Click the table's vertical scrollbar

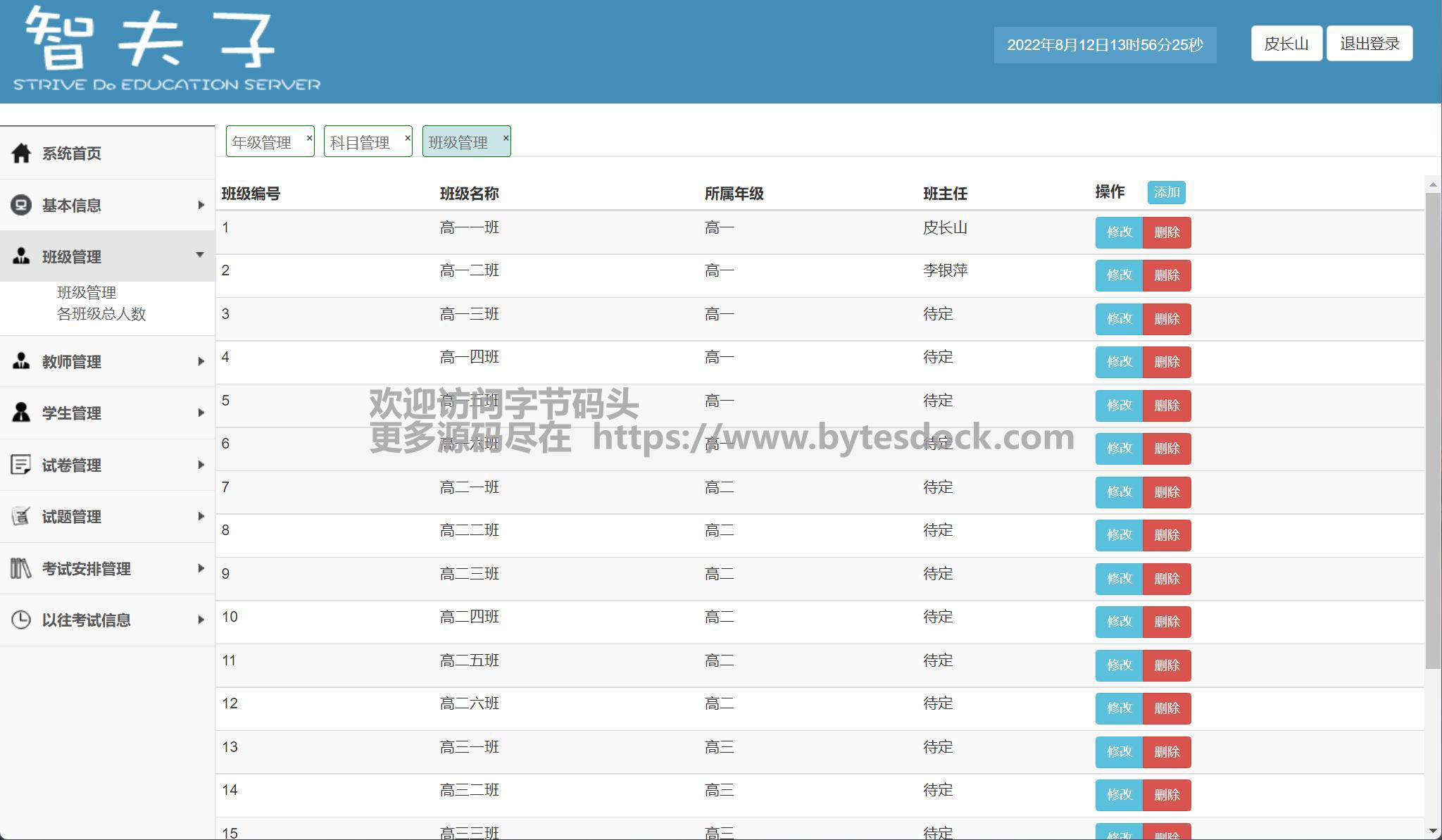pyautogui.click(x=1432, y=430)
